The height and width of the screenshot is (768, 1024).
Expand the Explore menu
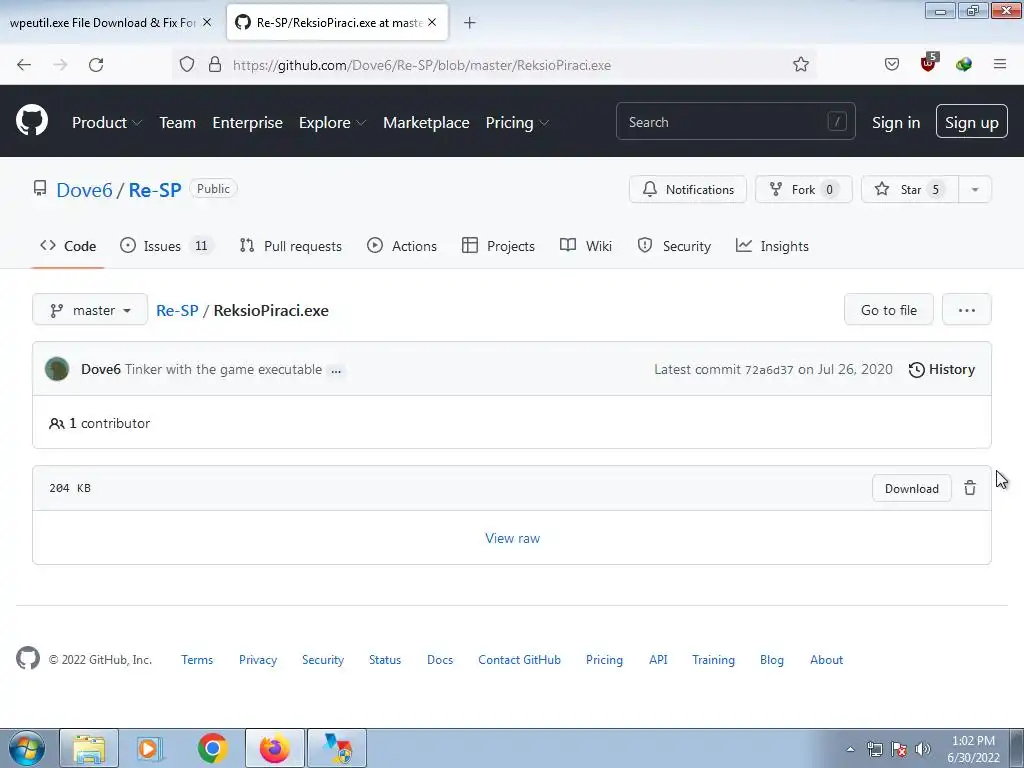coord(332,123)
